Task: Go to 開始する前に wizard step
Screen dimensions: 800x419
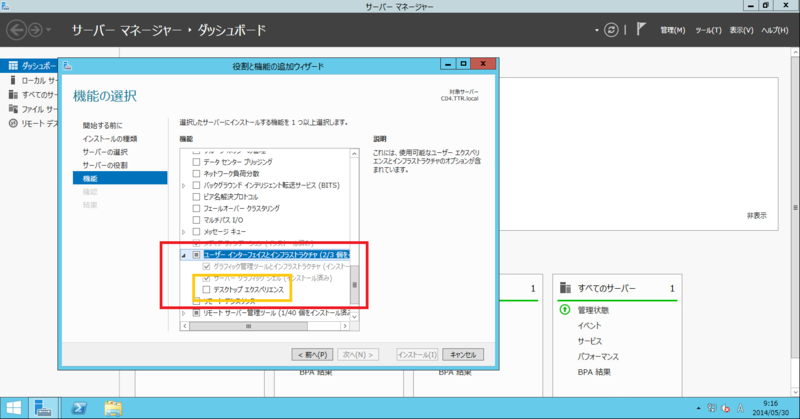Action: [x=103, y=125]
